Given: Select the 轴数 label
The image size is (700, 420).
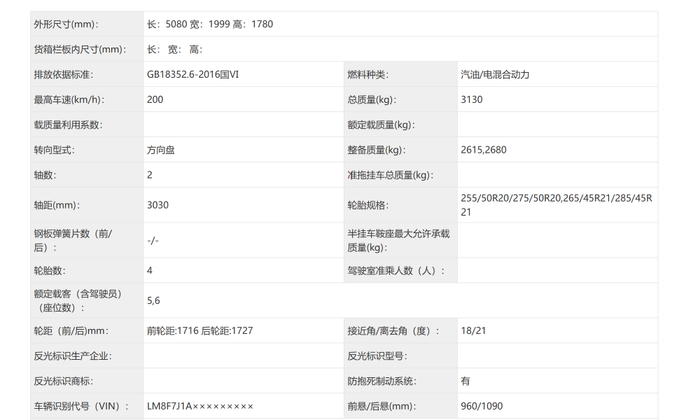Looking at the screenshot, I should [x=45, y=175].
